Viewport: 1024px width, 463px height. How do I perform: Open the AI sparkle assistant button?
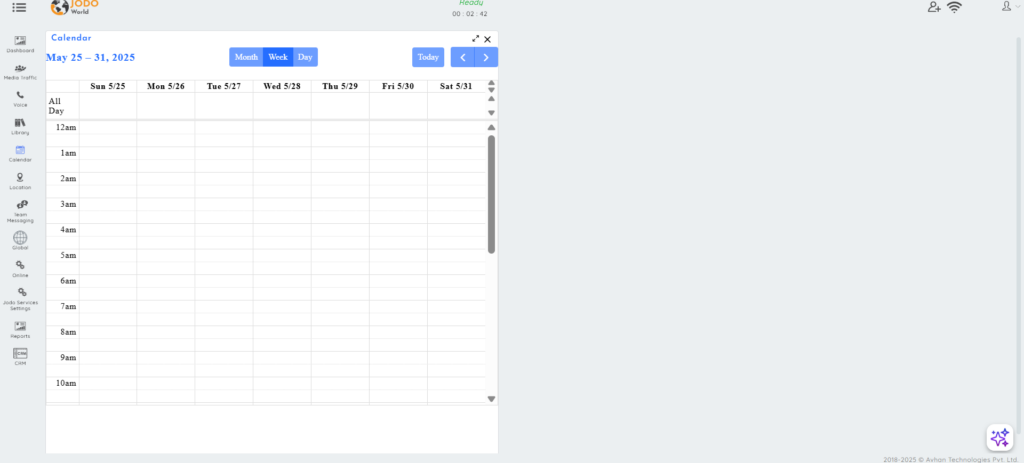tap(1000, 438)
